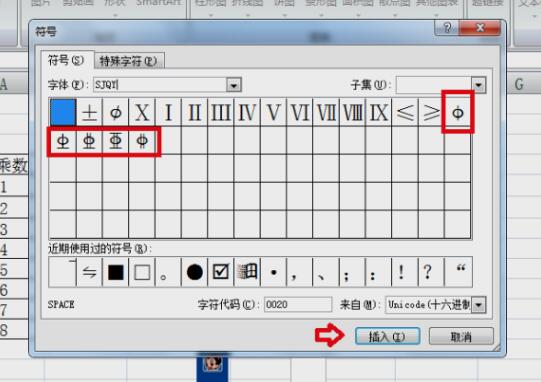Pick recent symbol opening quotation mark

458,272
